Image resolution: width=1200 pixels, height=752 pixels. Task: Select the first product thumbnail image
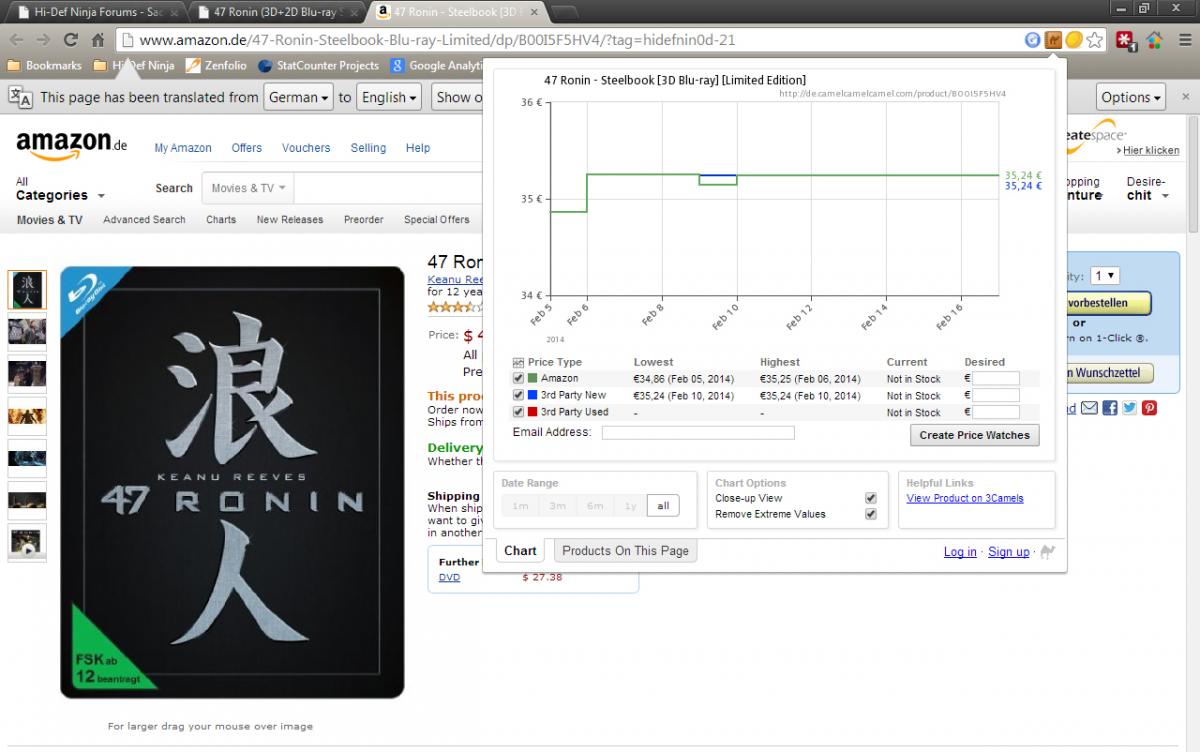click(27, 289)
